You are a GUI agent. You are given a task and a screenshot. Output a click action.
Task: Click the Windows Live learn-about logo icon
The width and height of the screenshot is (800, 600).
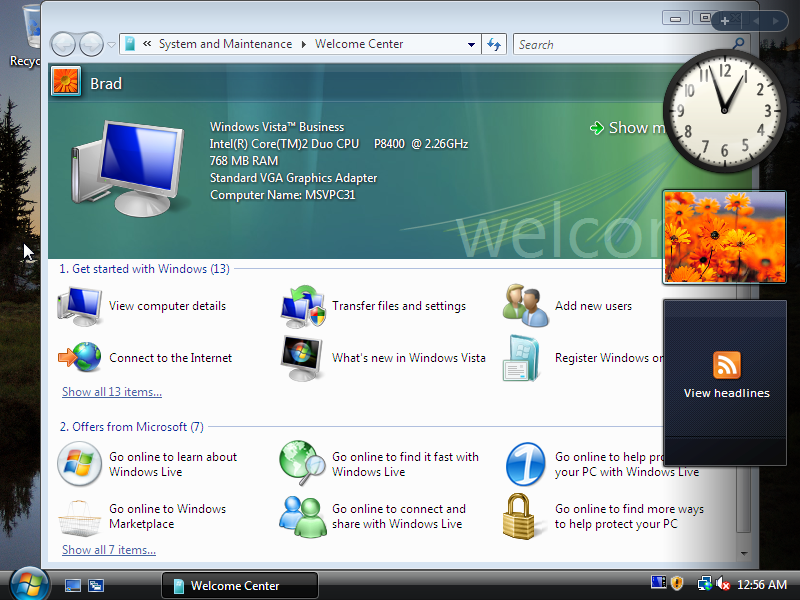pos(80,464)
